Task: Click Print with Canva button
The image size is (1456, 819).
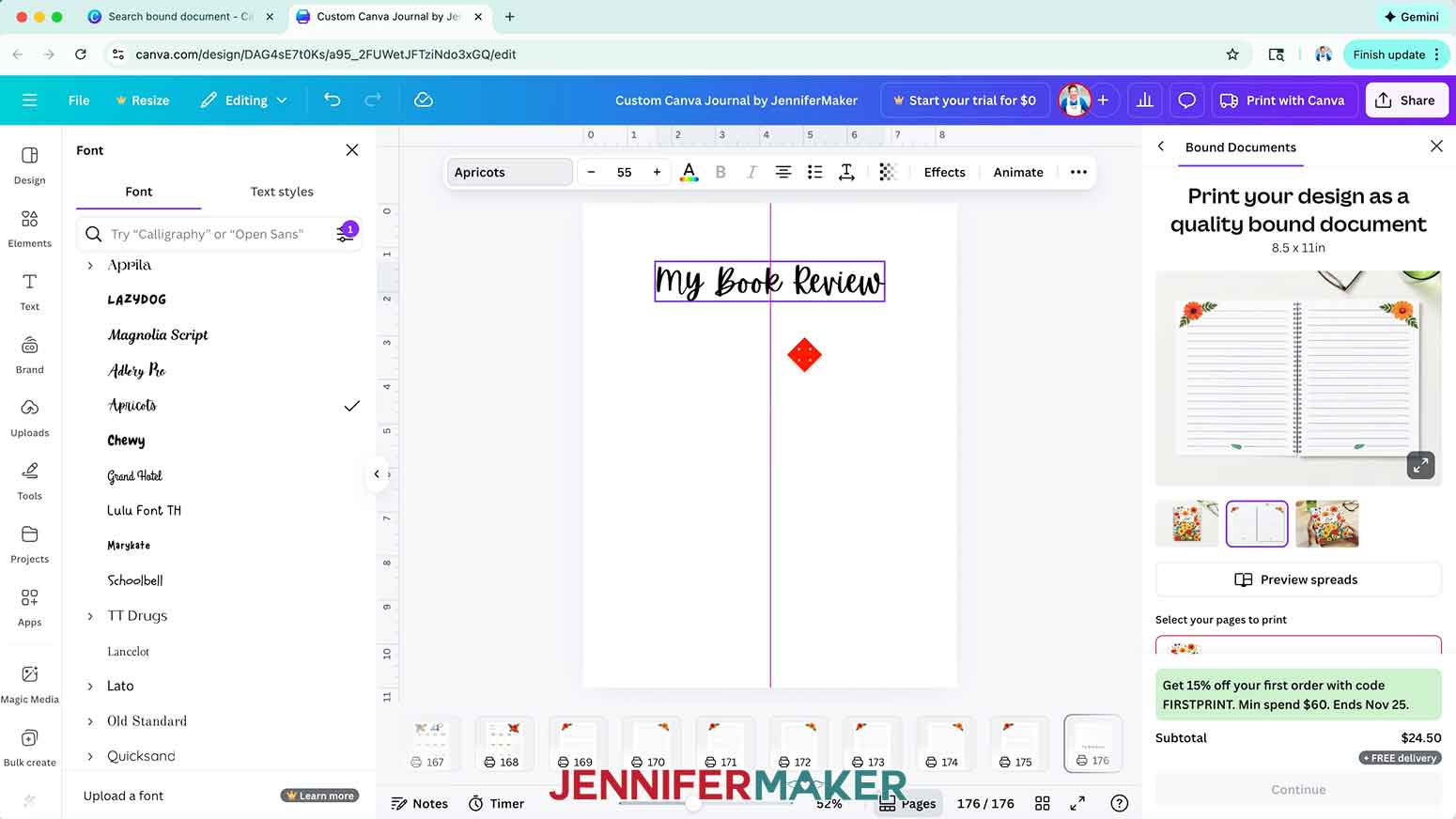Action: 1282,100
